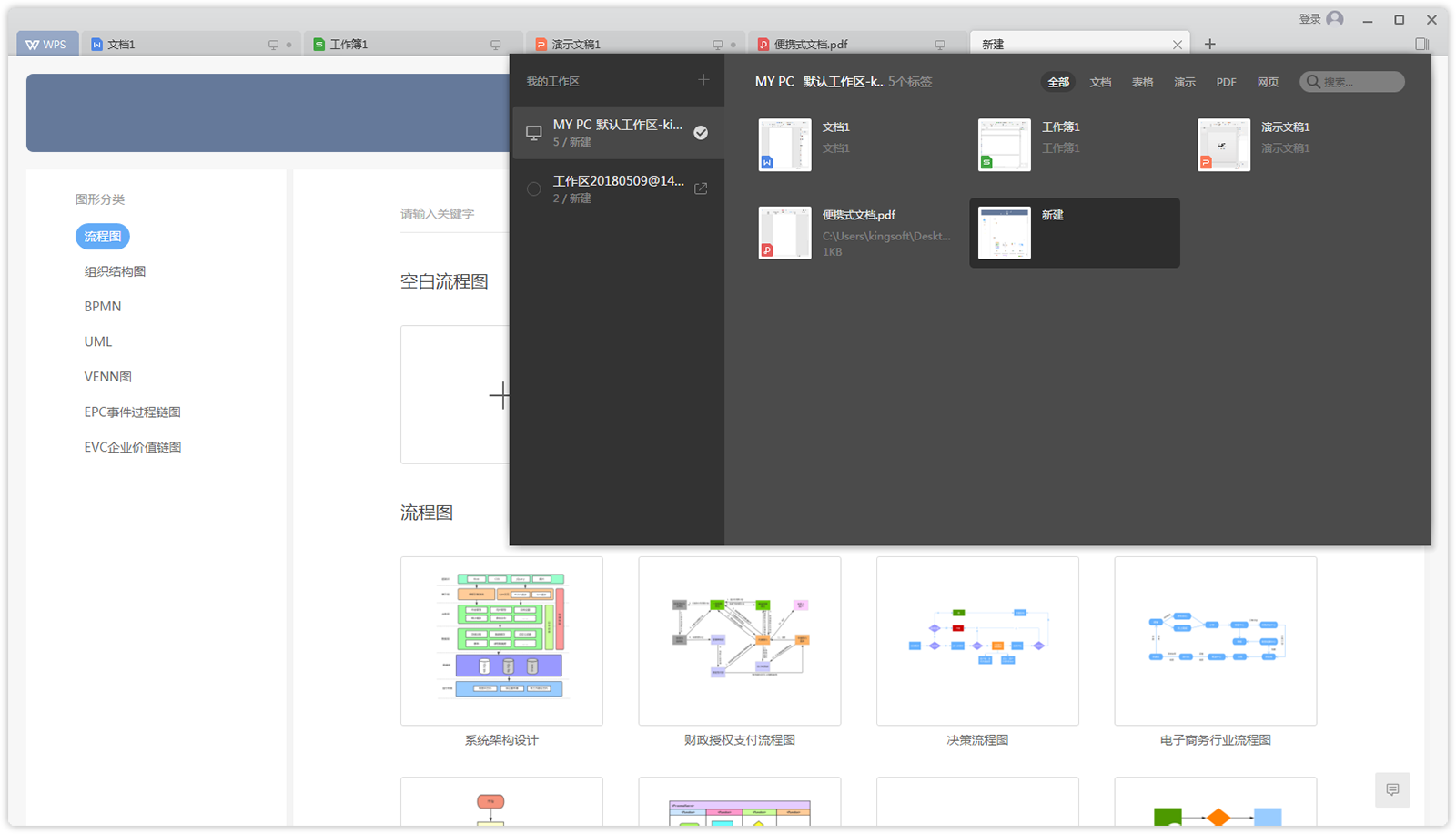1456x834 pixels.
Task: Click the 电子商务行业流程图 caption
Action: [x=1216, y=740]
